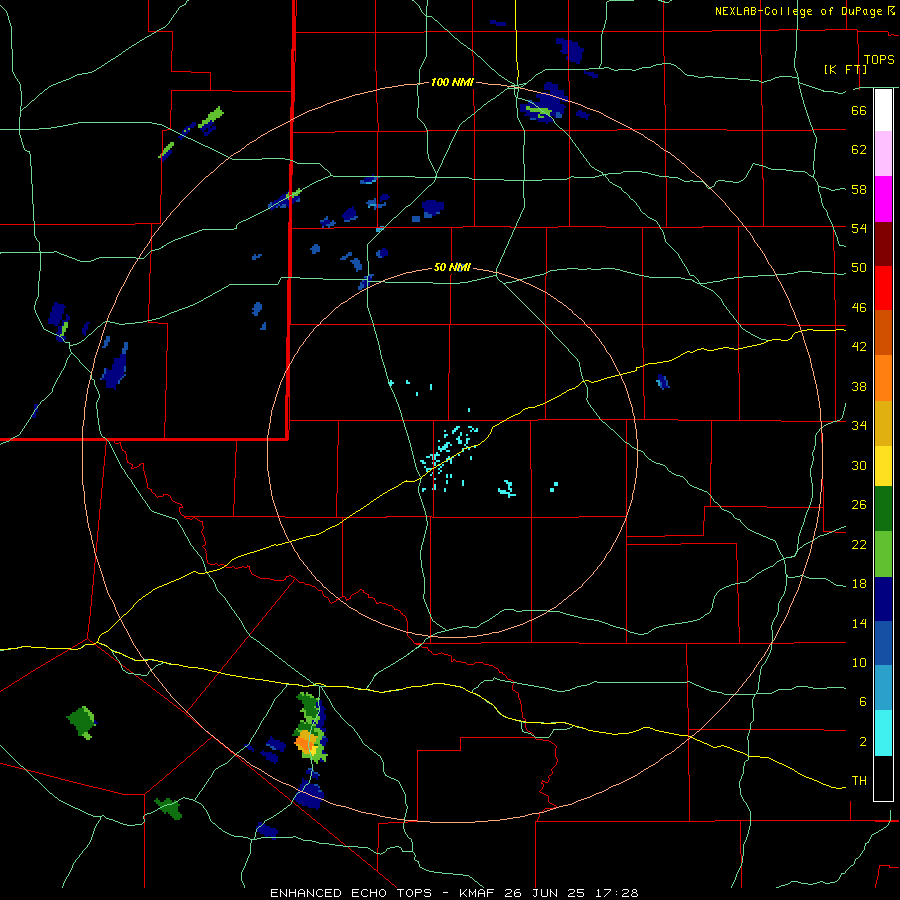Click the "42" legend value
This screenshot has width=900, height=900.
(x=859, y=347)
